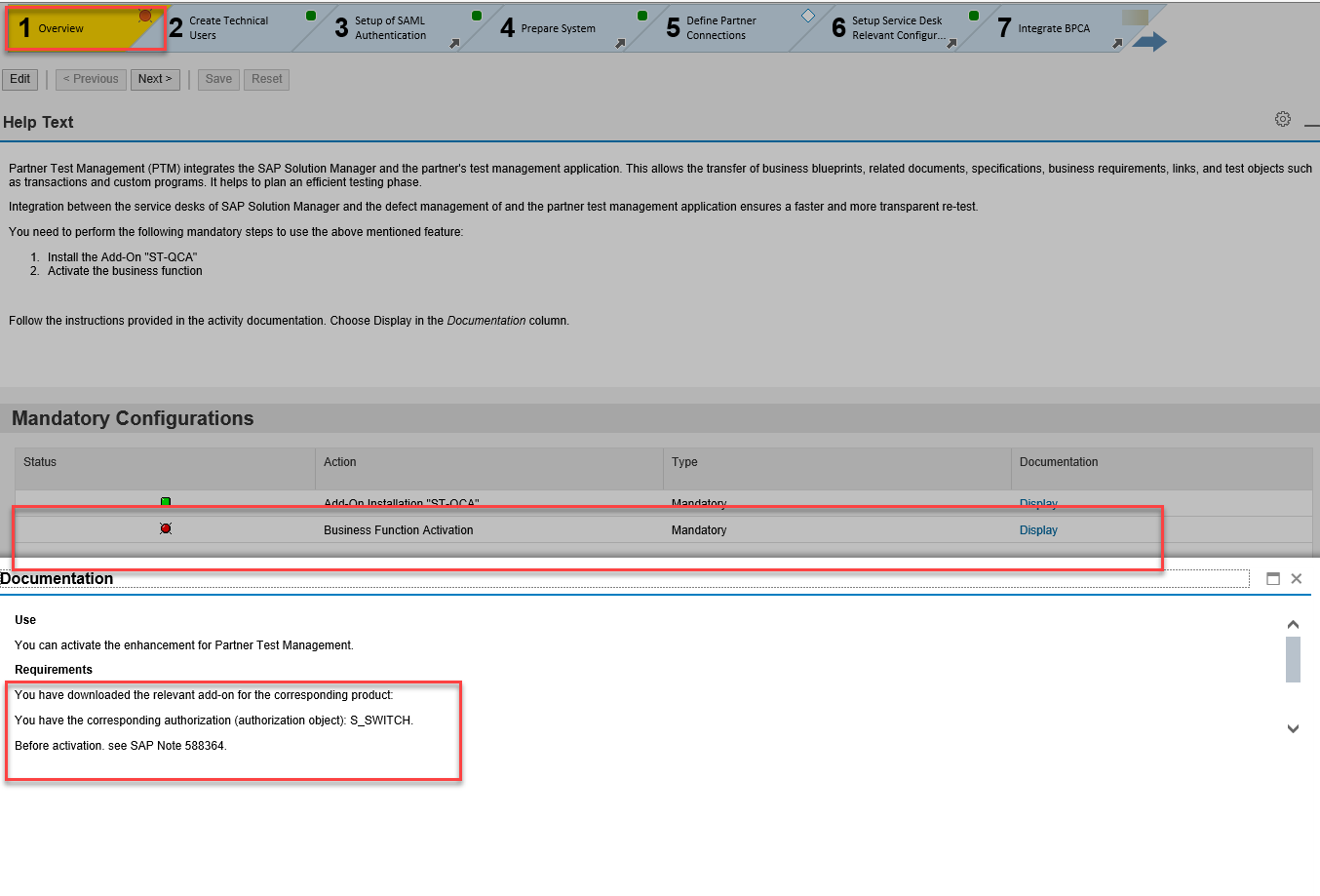This screenshot has width=1320, height=896.
Task: Click the substep arrow icon on step 7
Action: click(x=1117, y=43)
